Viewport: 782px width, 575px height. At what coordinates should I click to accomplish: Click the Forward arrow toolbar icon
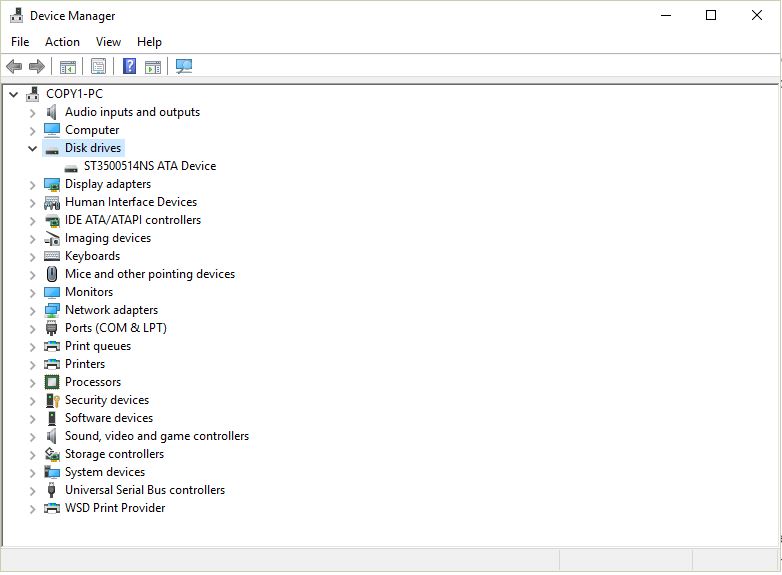pyautogui.click(x=37, y=66)
